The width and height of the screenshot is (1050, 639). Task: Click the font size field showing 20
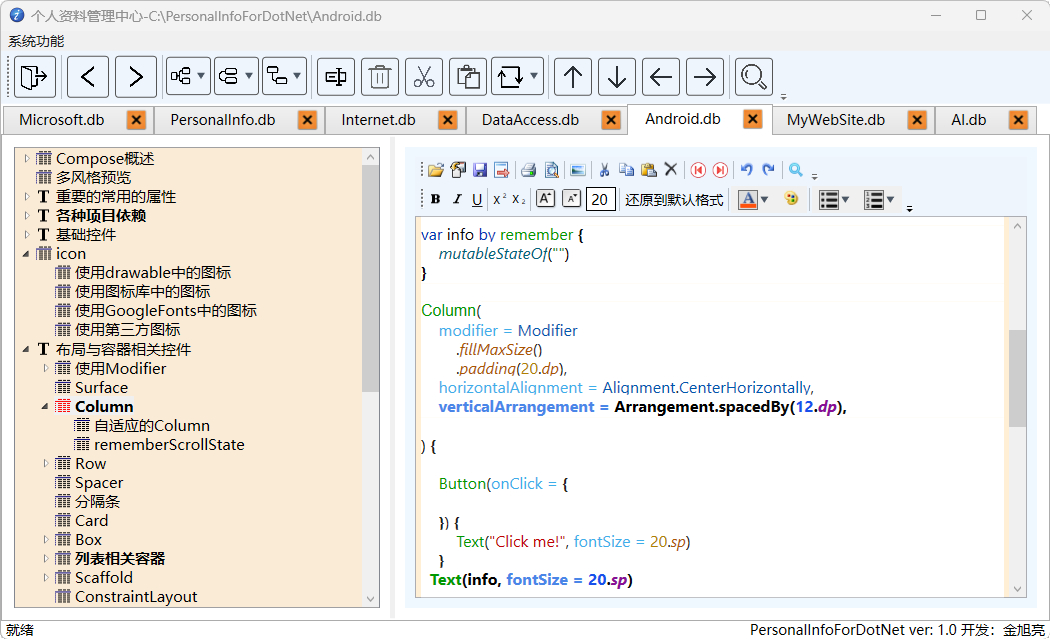(601, 199)
